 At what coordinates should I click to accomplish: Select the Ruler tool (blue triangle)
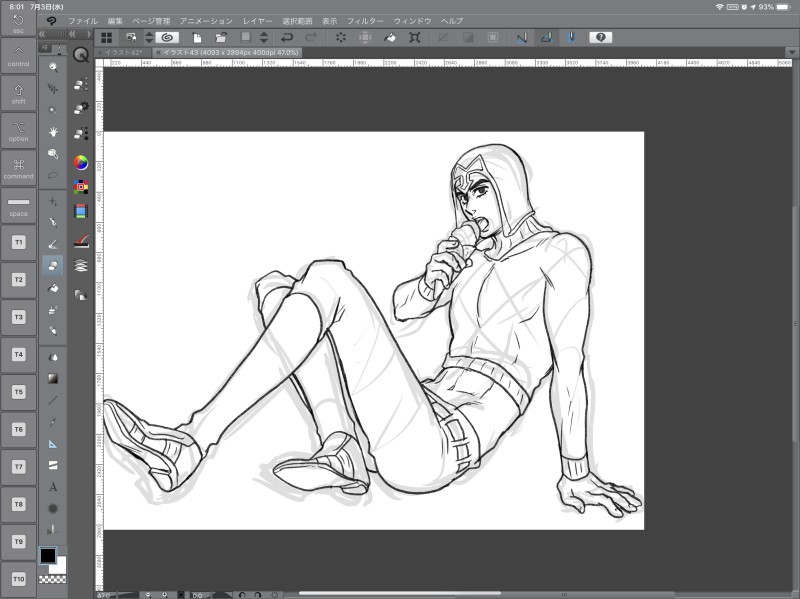click(x=53, y=443)
